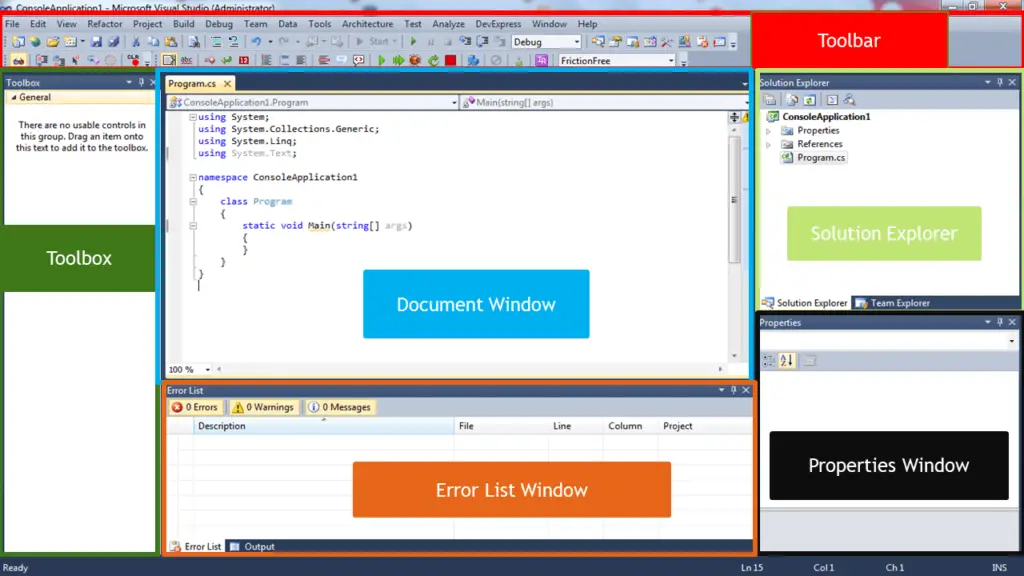Click the New Project icon in toolbar

tap(18, 42)
